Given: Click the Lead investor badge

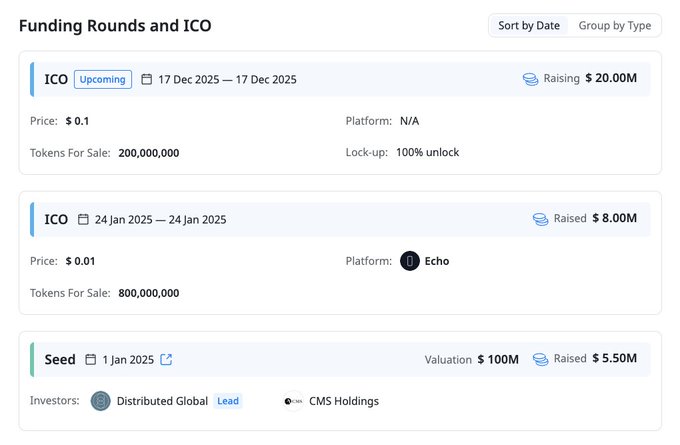Looking at the screenshot, I should pos(228,401).
